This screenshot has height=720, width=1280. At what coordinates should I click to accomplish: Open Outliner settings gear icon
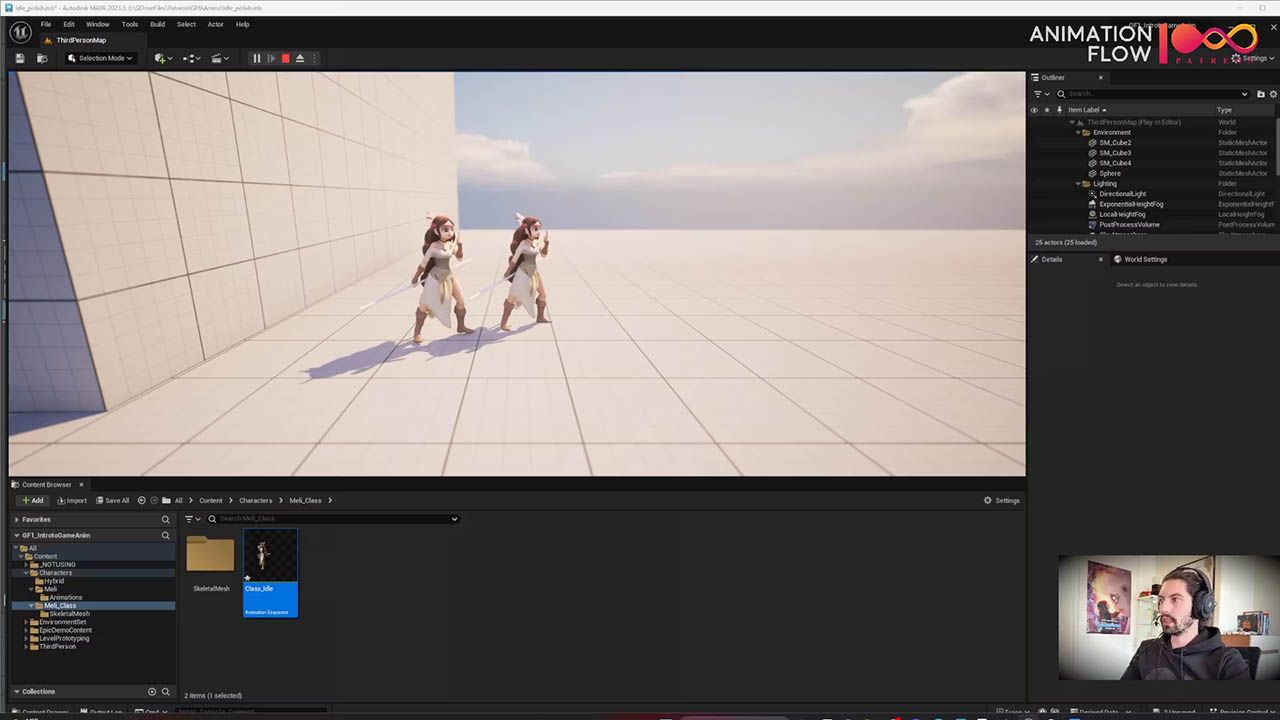click(x=1273, y=94)
